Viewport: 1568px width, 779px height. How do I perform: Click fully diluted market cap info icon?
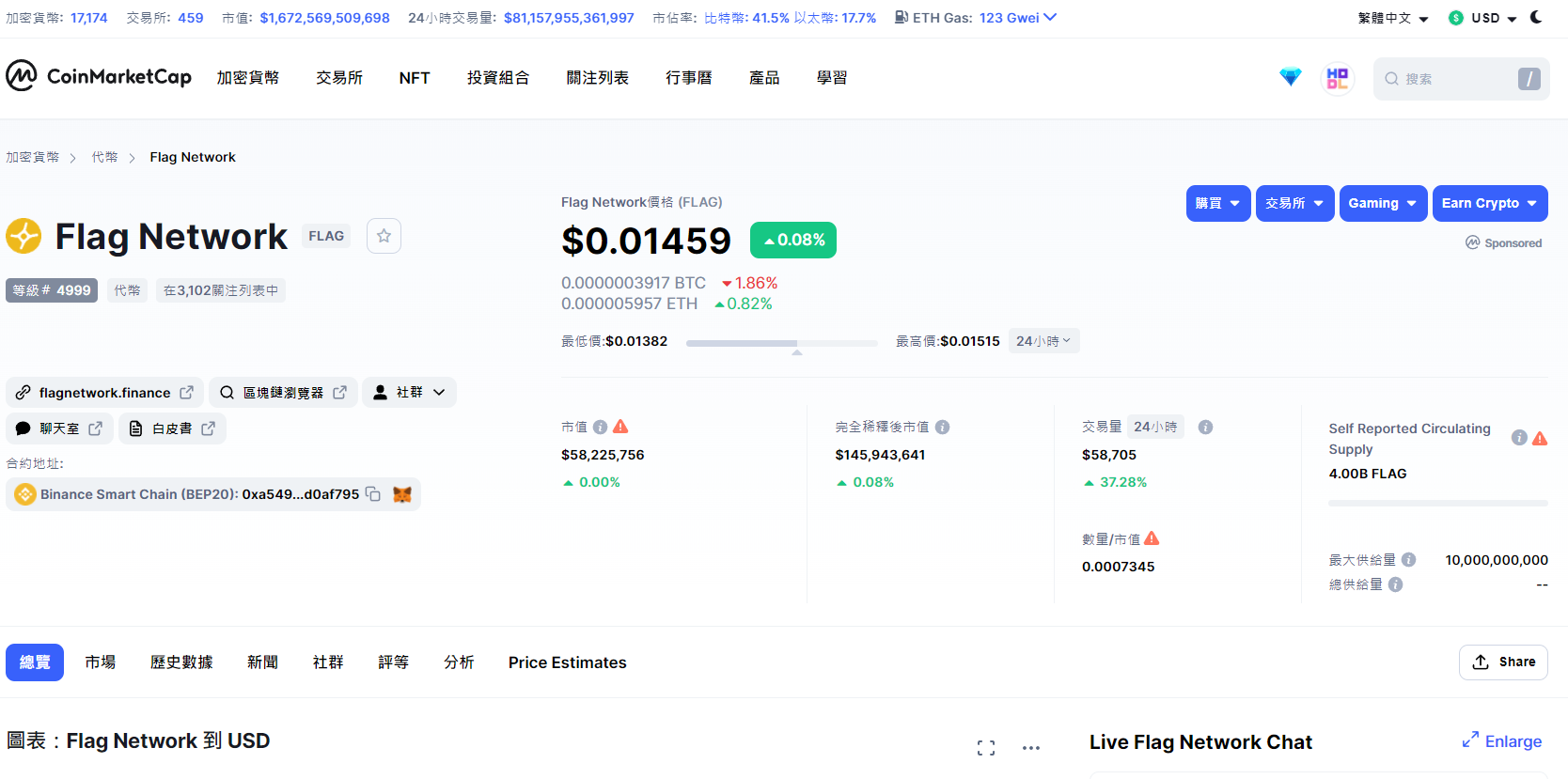(942, 428)
